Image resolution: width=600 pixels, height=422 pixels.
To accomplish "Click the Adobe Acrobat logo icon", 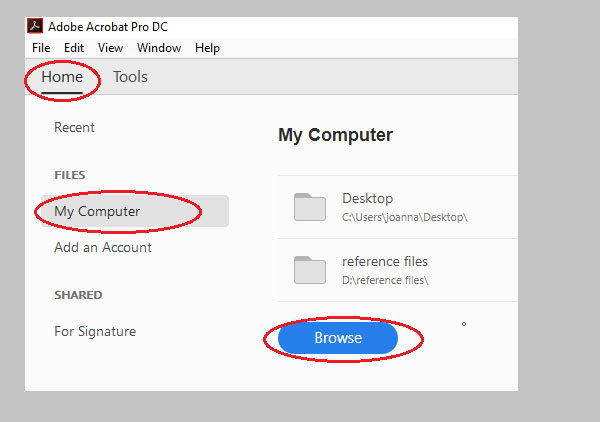I will [34, 26].
